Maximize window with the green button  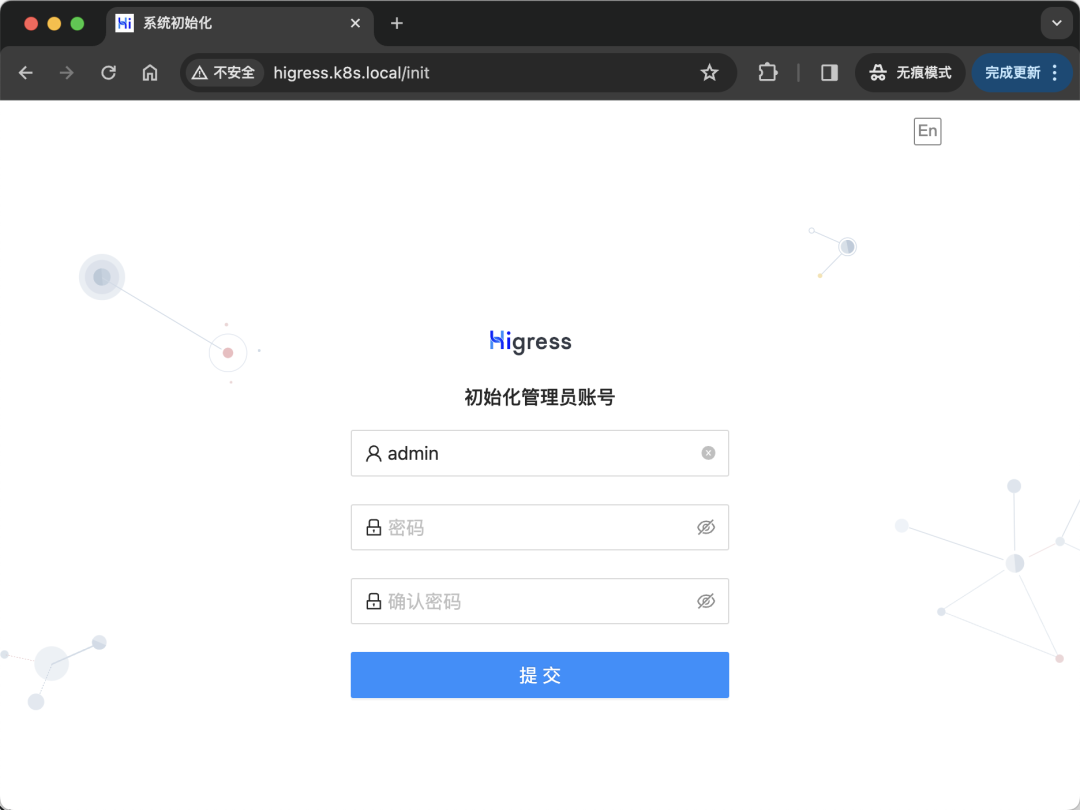77,23
